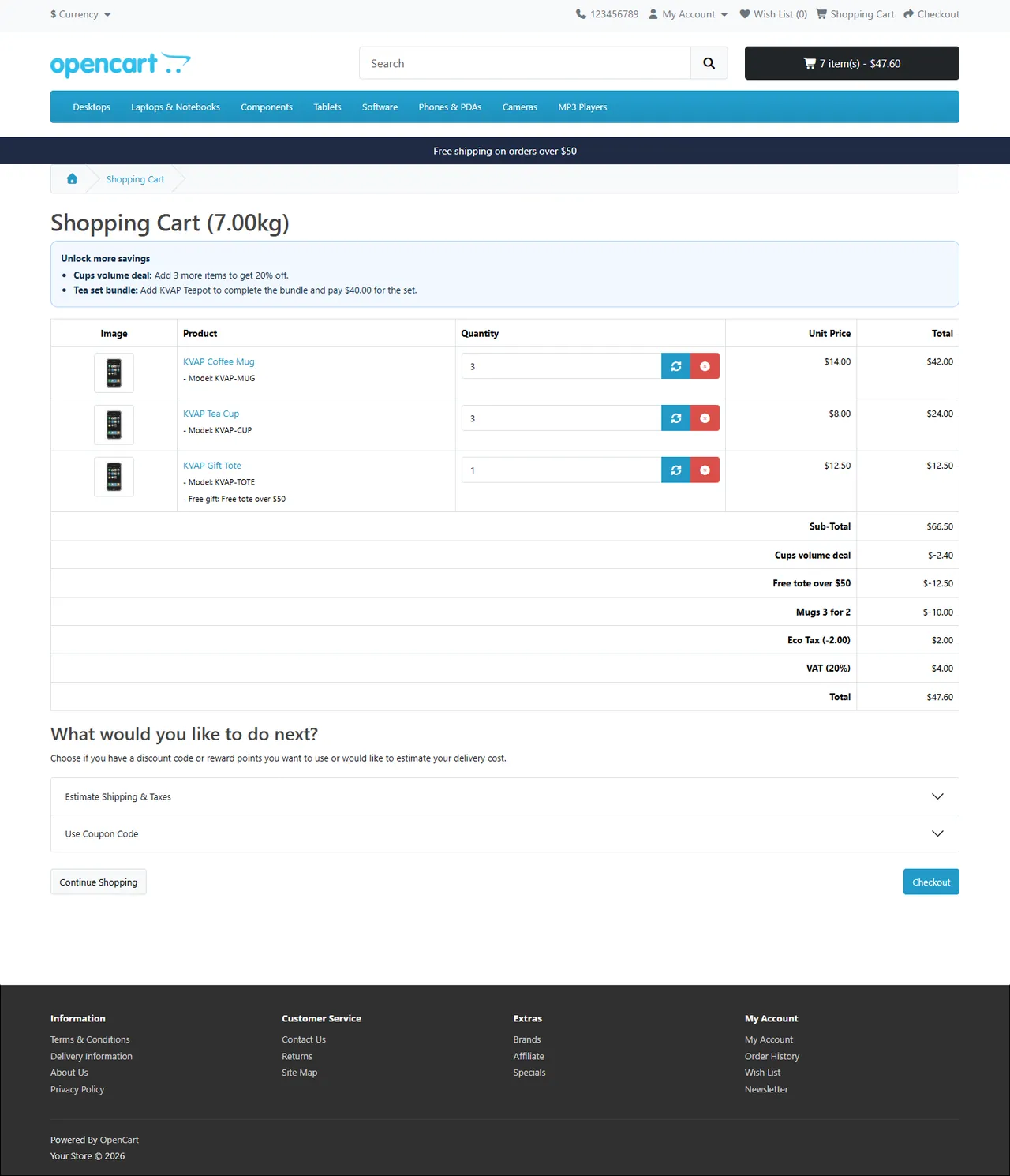This screenshot has width=1010, height=1176.
Task: Click the Shopping Cart breadcrumb link
Action: click(x=135, y=179)
